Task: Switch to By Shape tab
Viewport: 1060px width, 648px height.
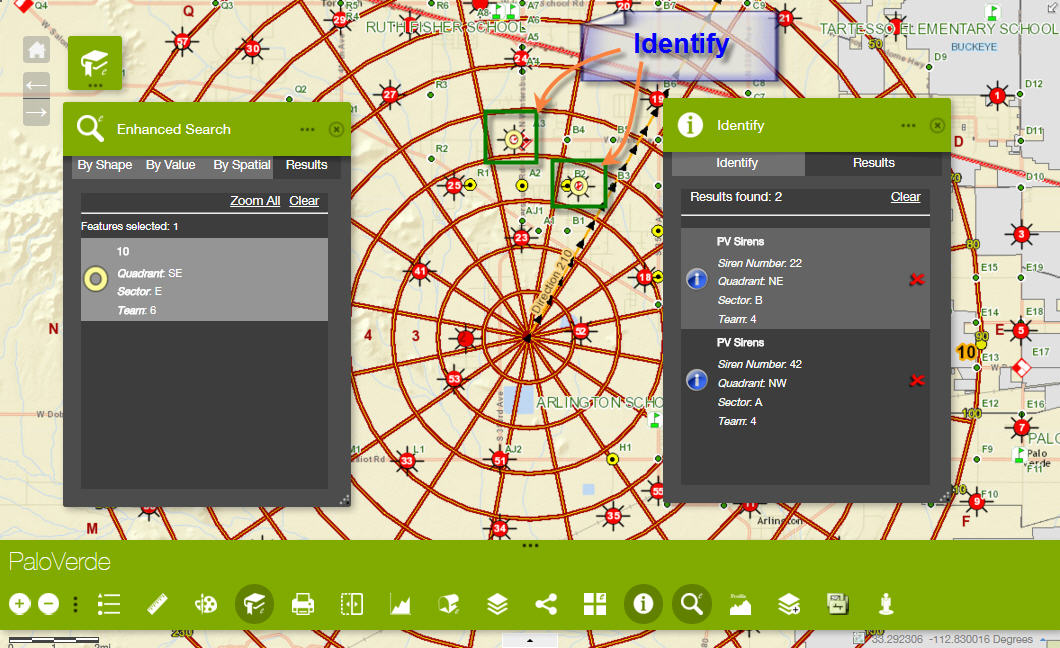Action: [x=105, y=165]
